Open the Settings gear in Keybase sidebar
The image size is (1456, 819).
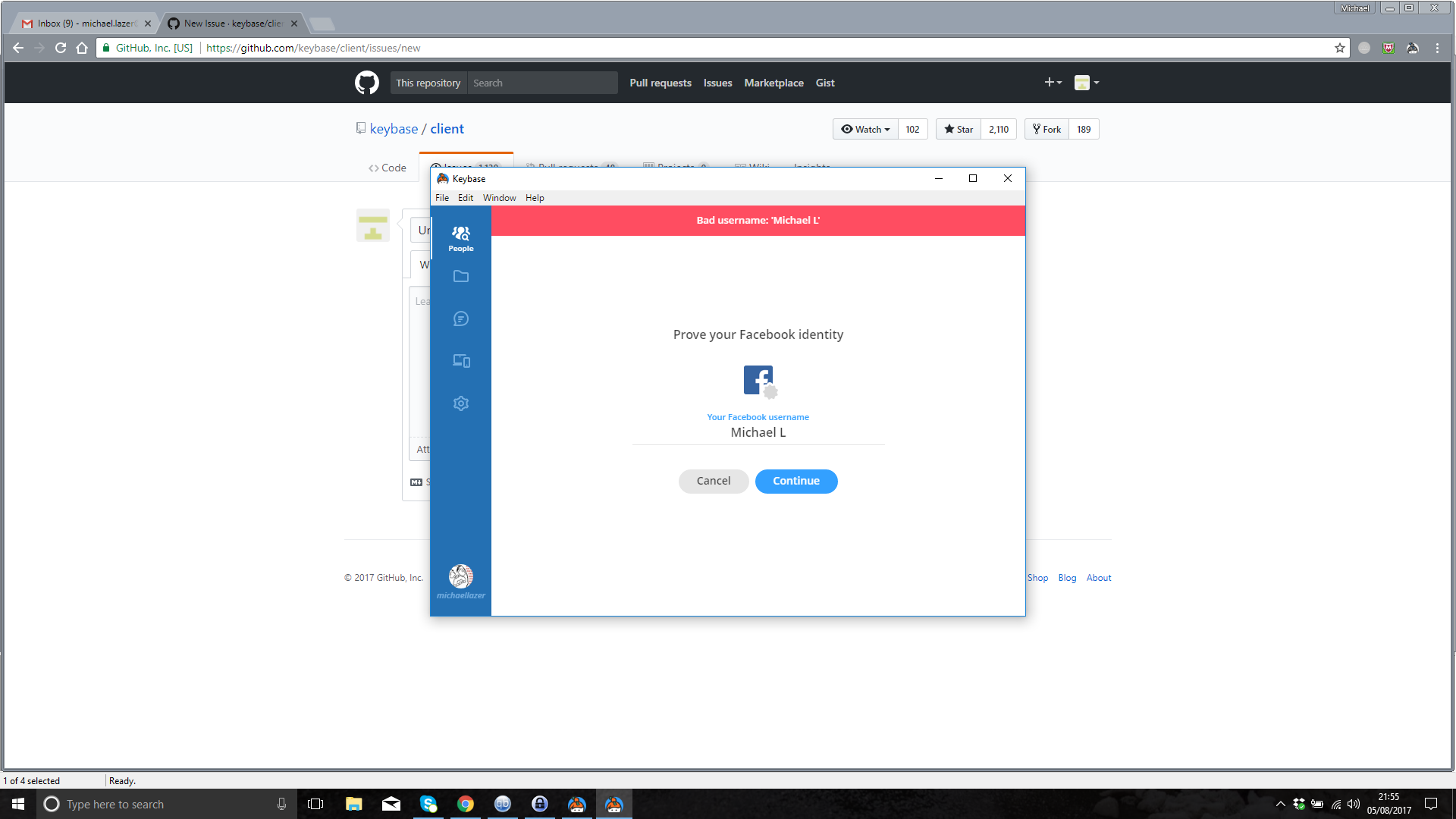pos(461,403)
